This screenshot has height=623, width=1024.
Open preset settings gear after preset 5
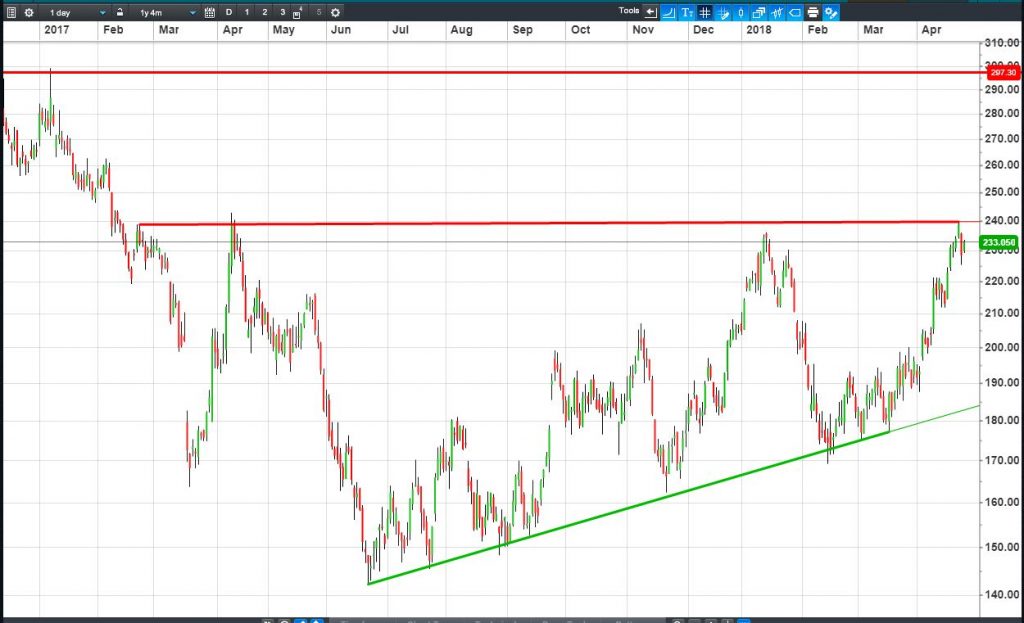(x=336, y=12)
